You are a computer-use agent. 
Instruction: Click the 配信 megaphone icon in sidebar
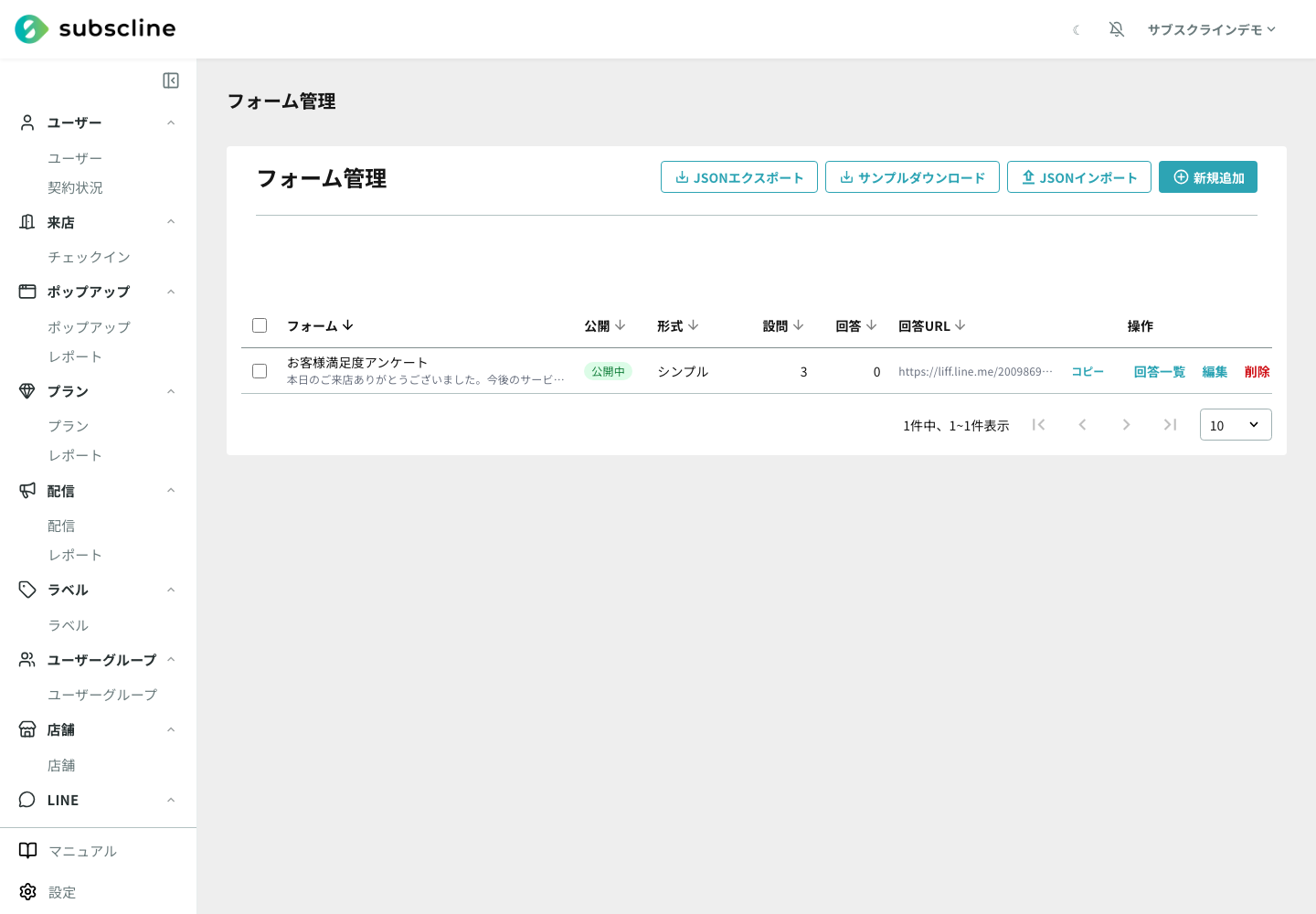click(27, 491)
